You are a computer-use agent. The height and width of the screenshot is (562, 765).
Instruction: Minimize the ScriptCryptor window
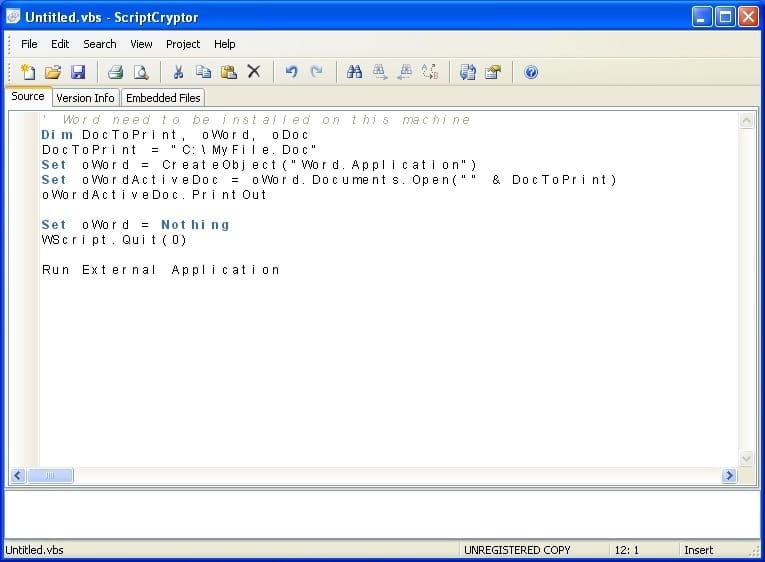(x=702, y=17)
